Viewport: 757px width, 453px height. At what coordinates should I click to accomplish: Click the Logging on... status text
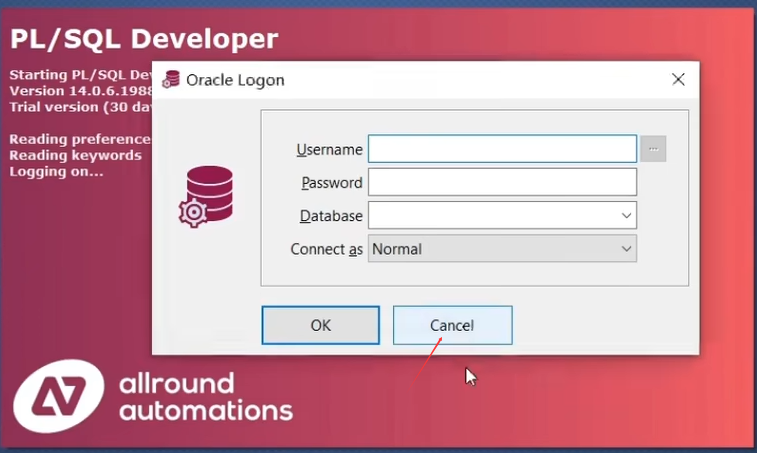(56, 171)
